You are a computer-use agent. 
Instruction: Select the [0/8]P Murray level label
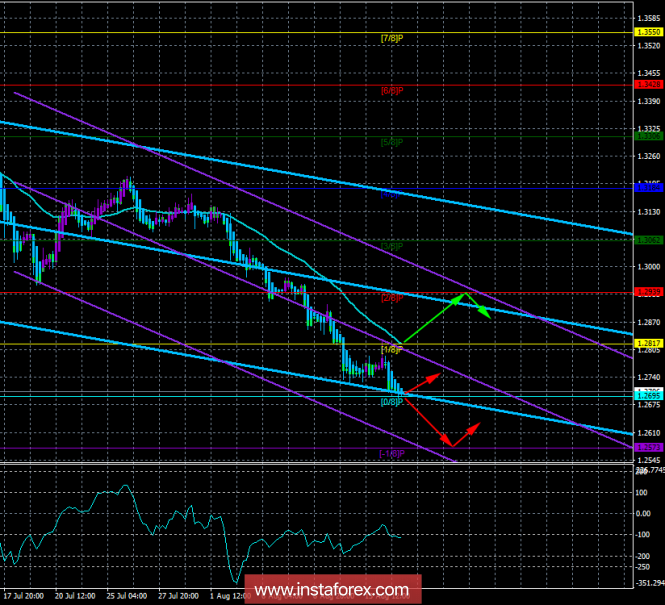[392, 402]
